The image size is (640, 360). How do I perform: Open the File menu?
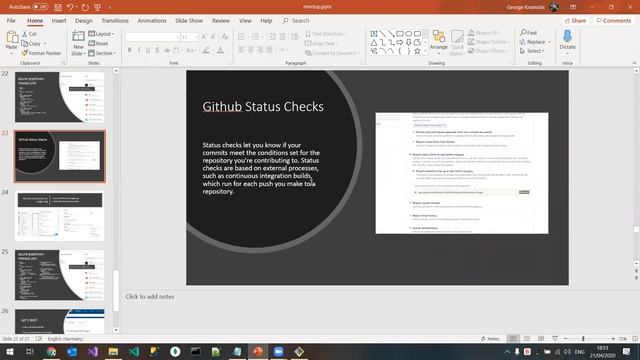[x=11, y=20]
